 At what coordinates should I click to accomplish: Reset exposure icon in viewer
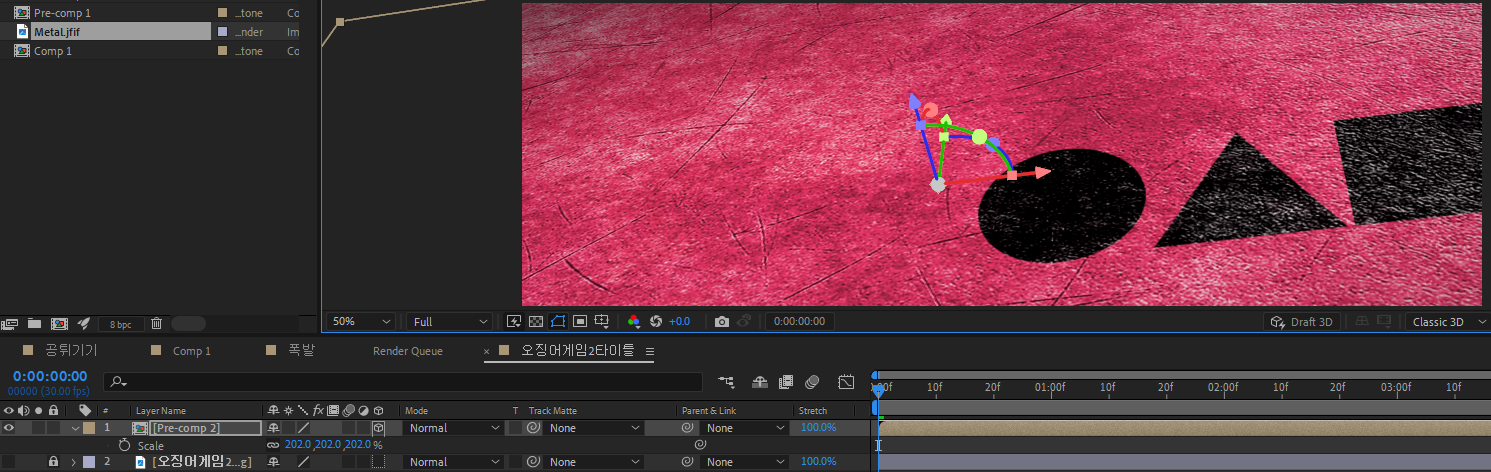click(656, 321)
